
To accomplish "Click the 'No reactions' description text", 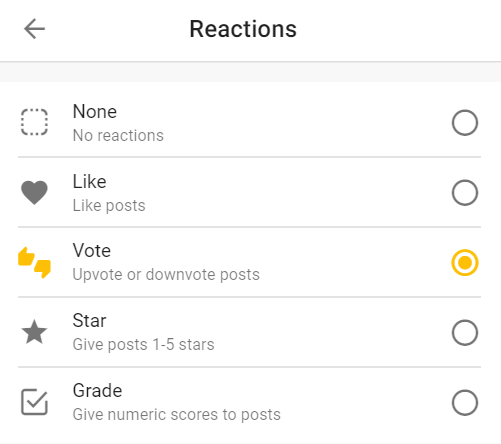I will coord(118,136).
